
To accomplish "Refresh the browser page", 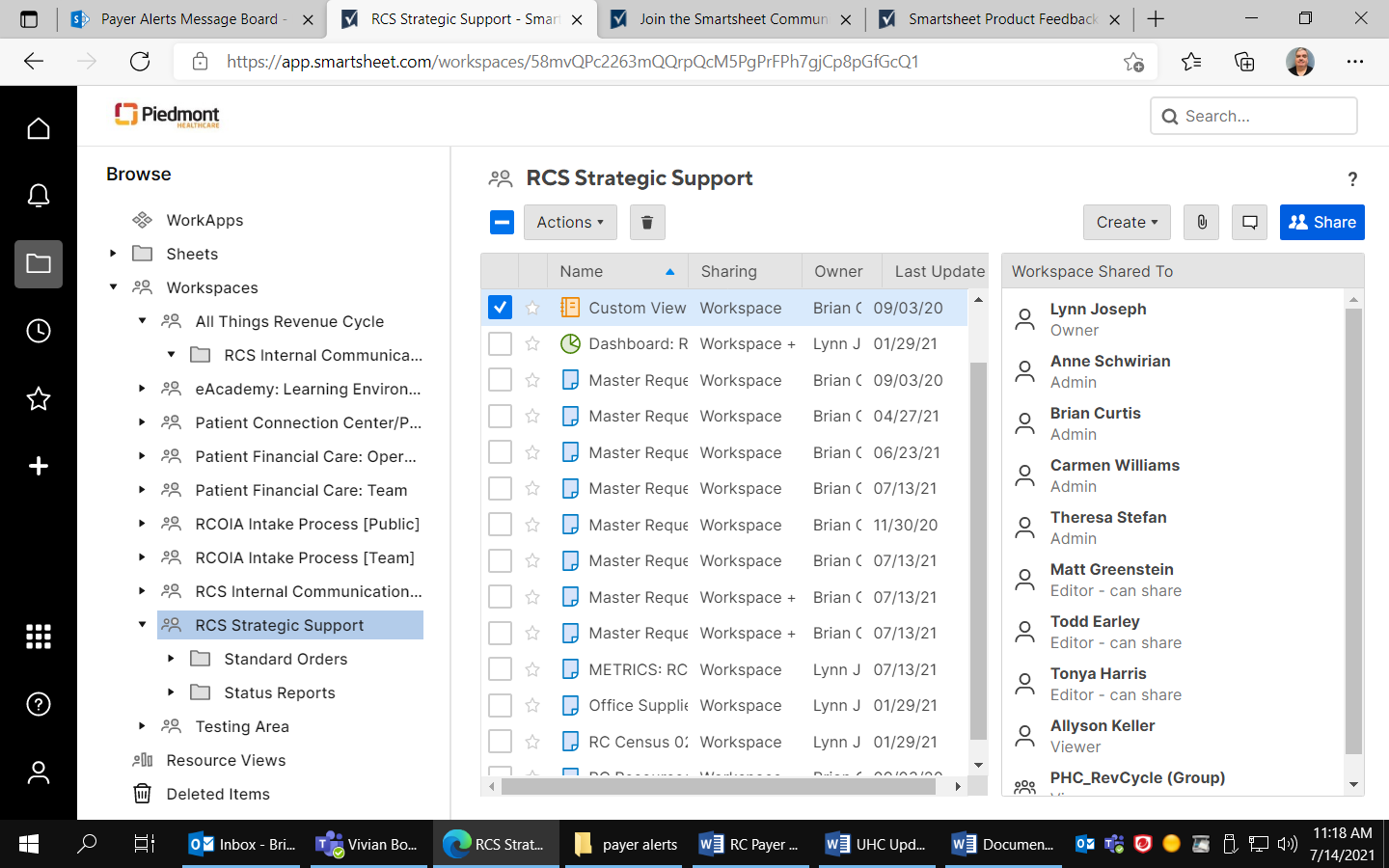I will (x=140, y=62).
